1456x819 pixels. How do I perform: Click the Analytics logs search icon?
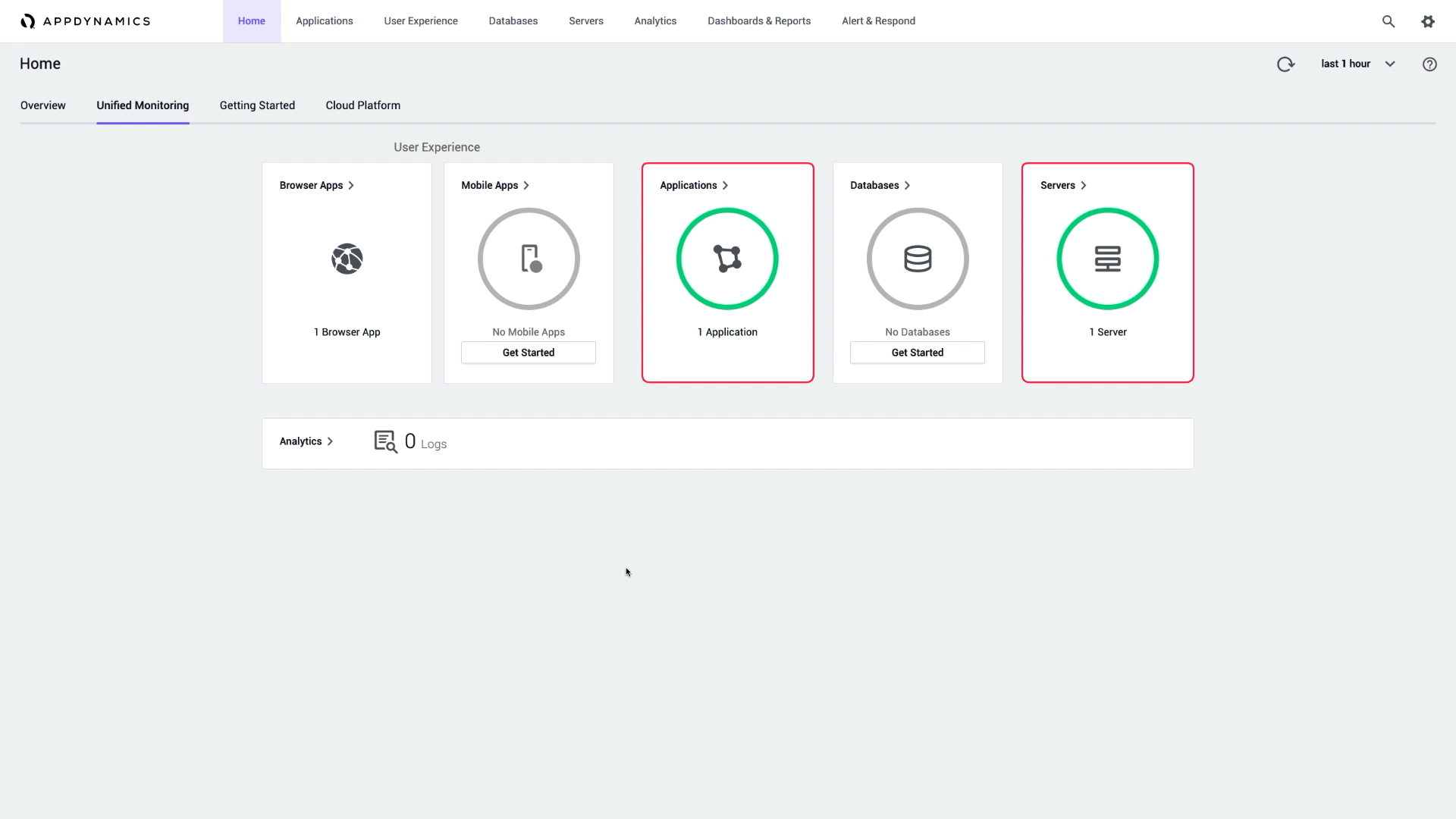click(386, 441)
